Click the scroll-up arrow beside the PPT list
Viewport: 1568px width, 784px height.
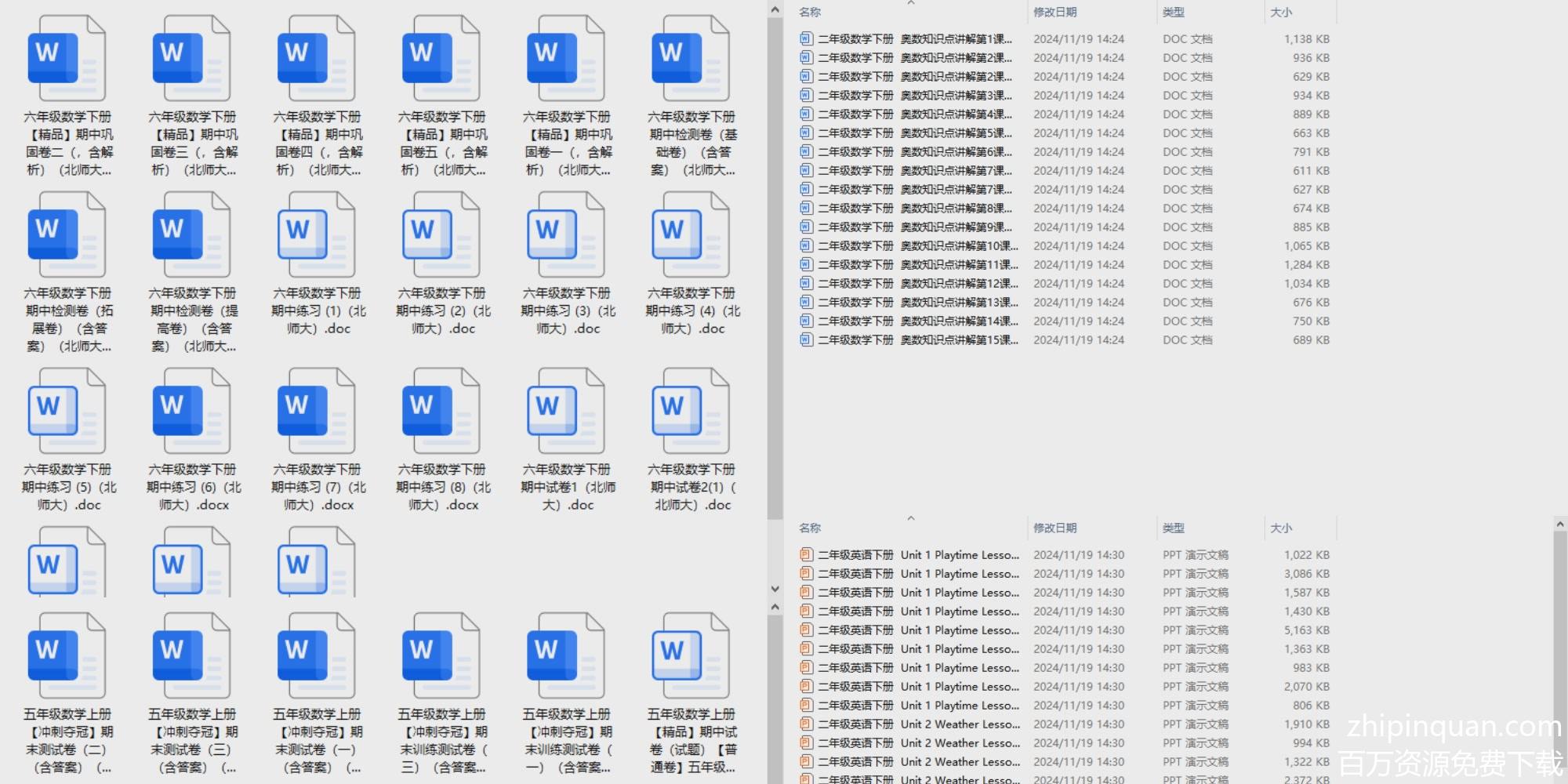click(x=1559, y=524)
